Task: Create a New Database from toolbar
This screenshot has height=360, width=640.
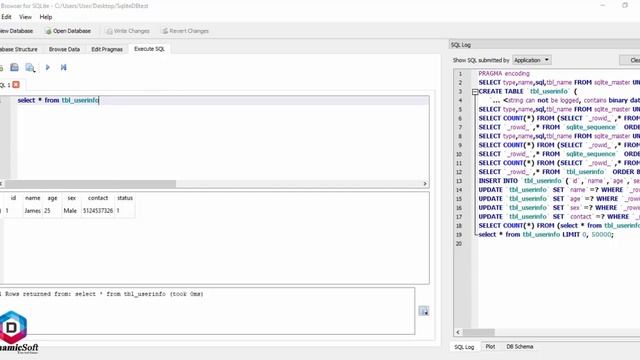Action: click(16, 31)
